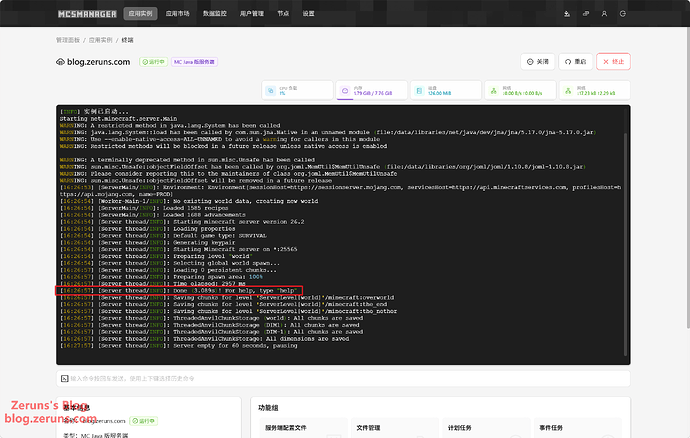The height and width of the screenshot is (438, 690).
Task: Open 用户管理 in top navigation
Action: tap(252, 14)
